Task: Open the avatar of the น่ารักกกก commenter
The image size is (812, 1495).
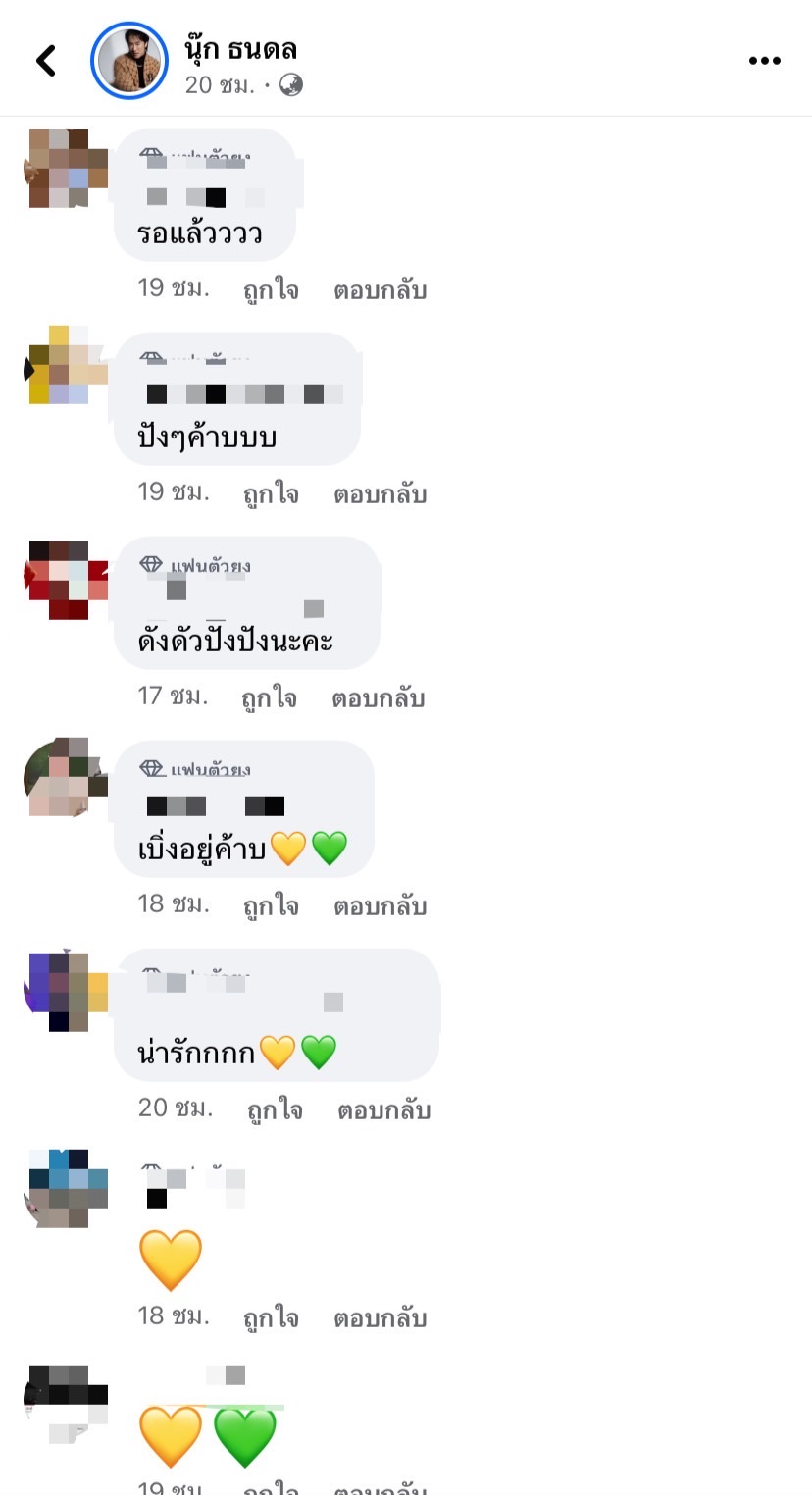Action: point(66,992)
